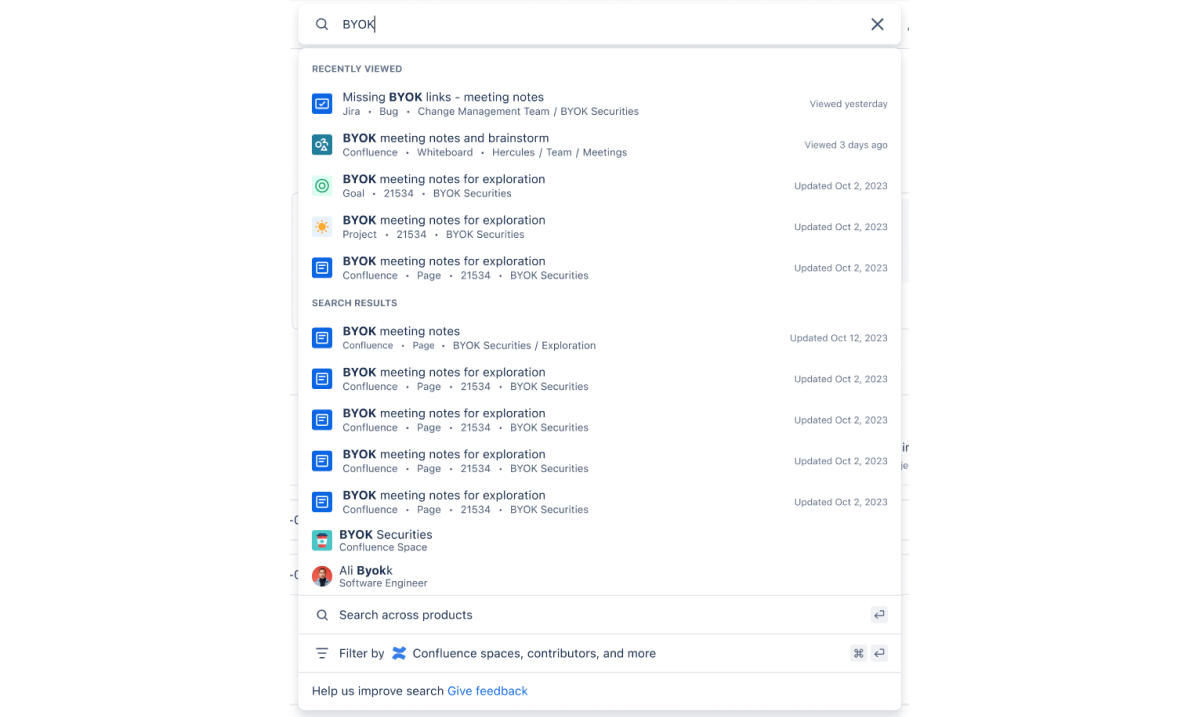The height and width of the screenshot is (717, 1200).
Task: Select Search across products
Action: click(600, 615)
